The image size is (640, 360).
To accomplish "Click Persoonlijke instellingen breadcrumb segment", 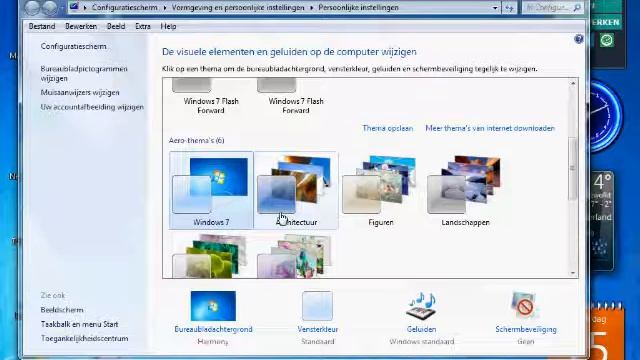I will point(358,7).
